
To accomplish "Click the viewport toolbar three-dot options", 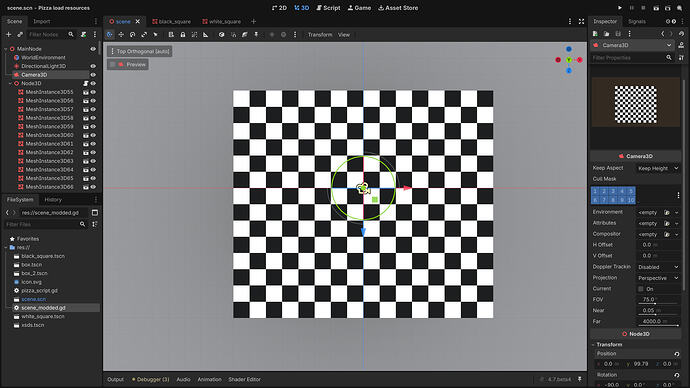I will (295, 34).
